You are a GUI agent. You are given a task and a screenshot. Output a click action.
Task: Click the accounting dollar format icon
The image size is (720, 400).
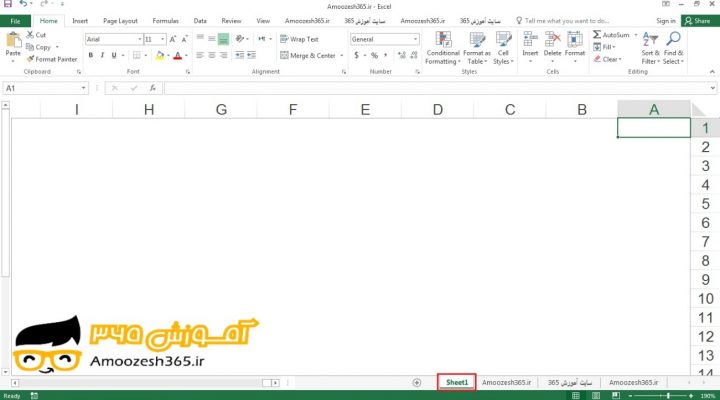point(356,56)
